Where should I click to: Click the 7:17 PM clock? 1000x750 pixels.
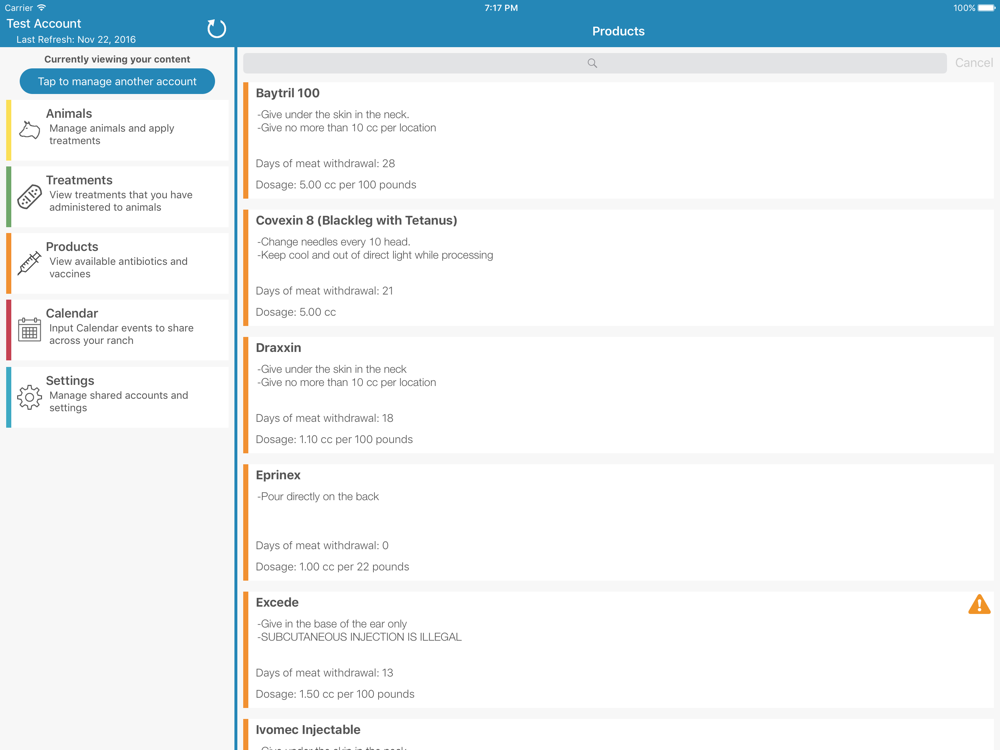tap(501, 8)
